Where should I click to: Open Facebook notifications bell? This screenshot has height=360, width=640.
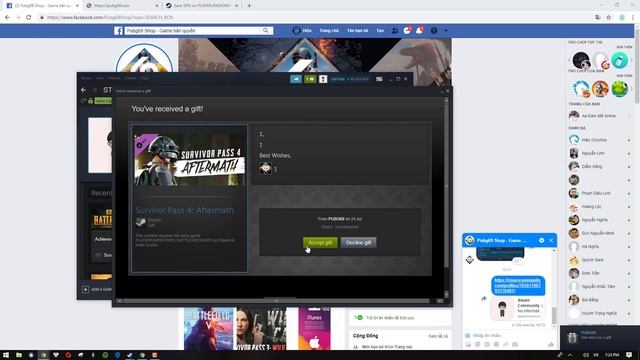[419, 31]
